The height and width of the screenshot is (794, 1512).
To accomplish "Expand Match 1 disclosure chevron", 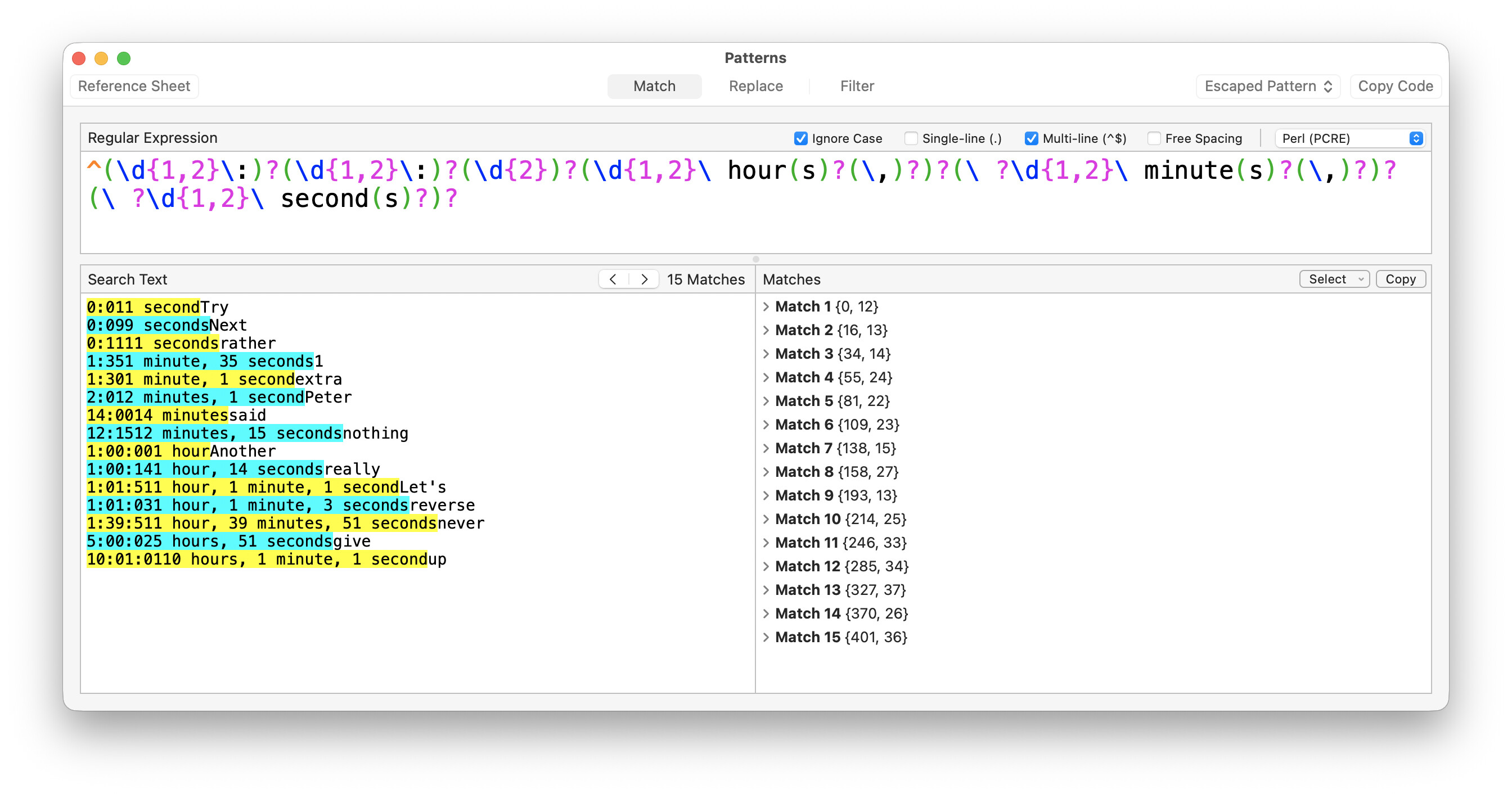I will tap(766, 306).
